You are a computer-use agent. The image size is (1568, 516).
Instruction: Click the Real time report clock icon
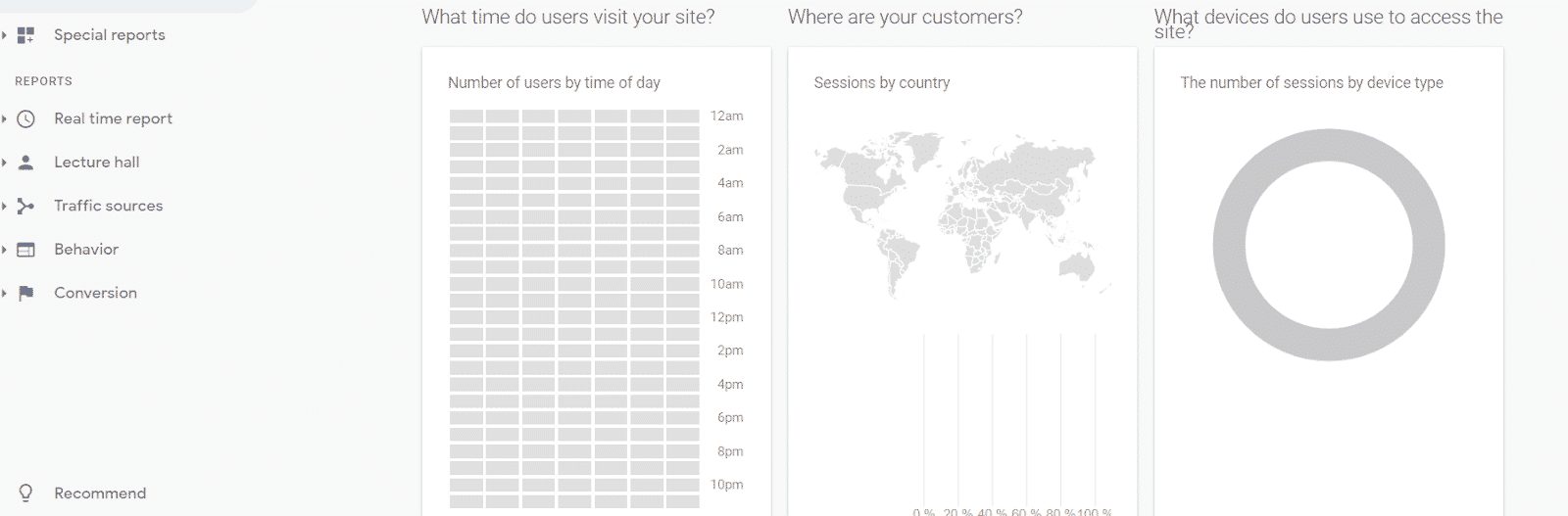point(26,118)
